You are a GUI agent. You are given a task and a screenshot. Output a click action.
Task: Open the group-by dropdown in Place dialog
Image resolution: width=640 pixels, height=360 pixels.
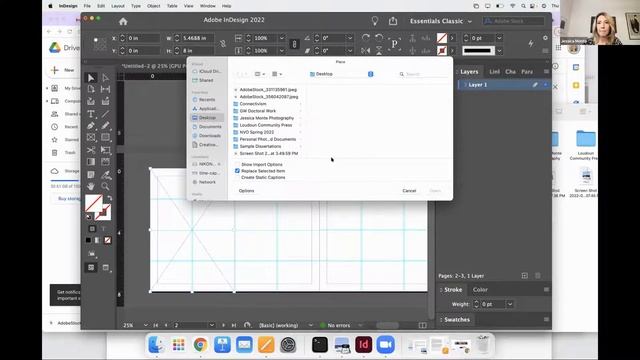click(x=277, y=74)
